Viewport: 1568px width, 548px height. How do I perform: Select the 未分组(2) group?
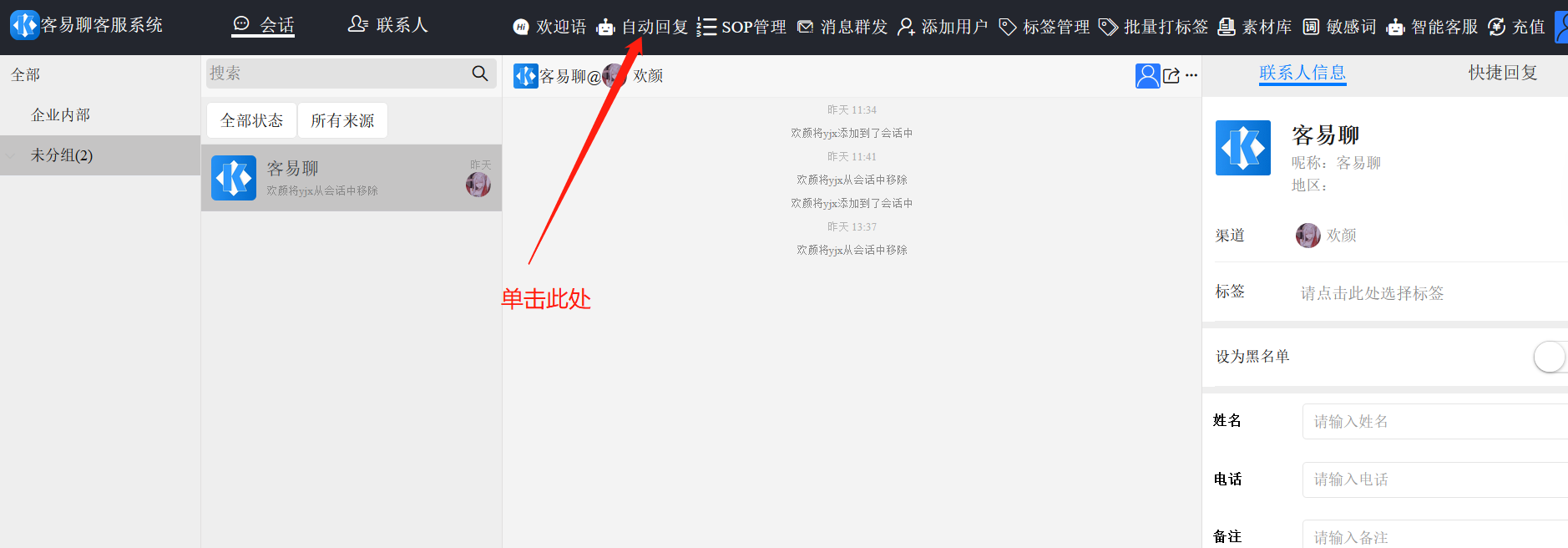(x=100, y=155)
